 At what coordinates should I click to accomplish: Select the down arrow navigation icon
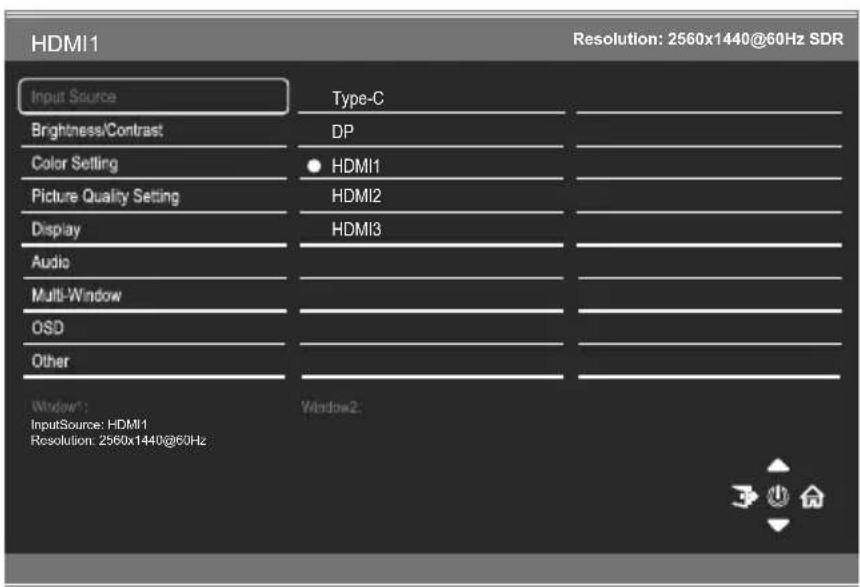tap(778, 525)
